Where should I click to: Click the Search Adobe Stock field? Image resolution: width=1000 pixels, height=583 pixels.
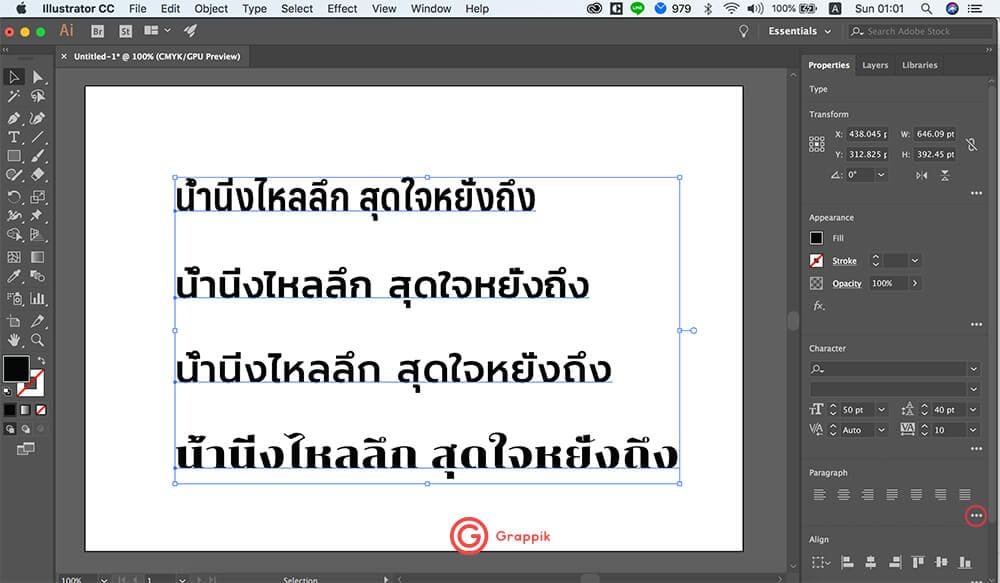tap(918, 31)
